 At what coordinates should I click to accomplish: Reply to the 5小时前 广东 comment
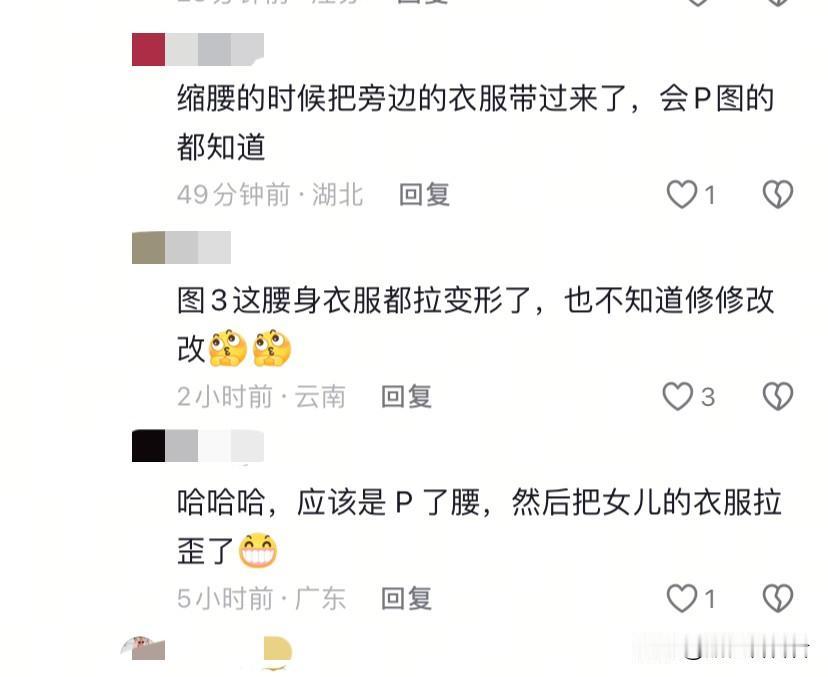pos(406,598)
